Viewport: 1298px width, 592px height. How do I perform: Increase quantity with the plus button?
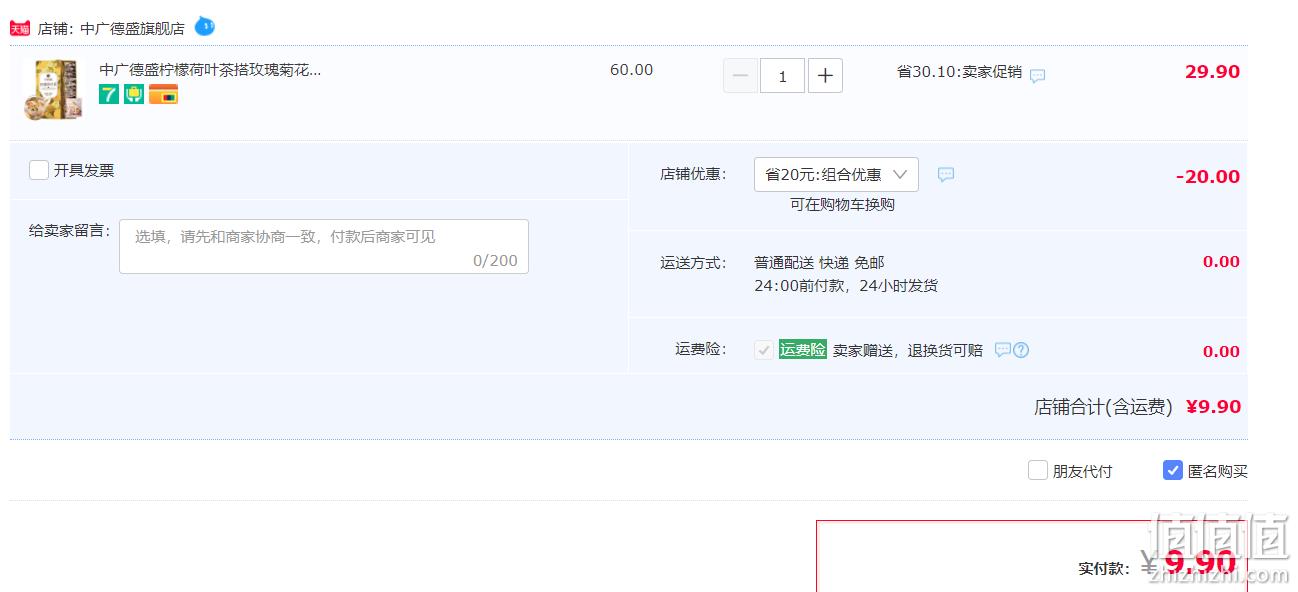click(825, 76)
